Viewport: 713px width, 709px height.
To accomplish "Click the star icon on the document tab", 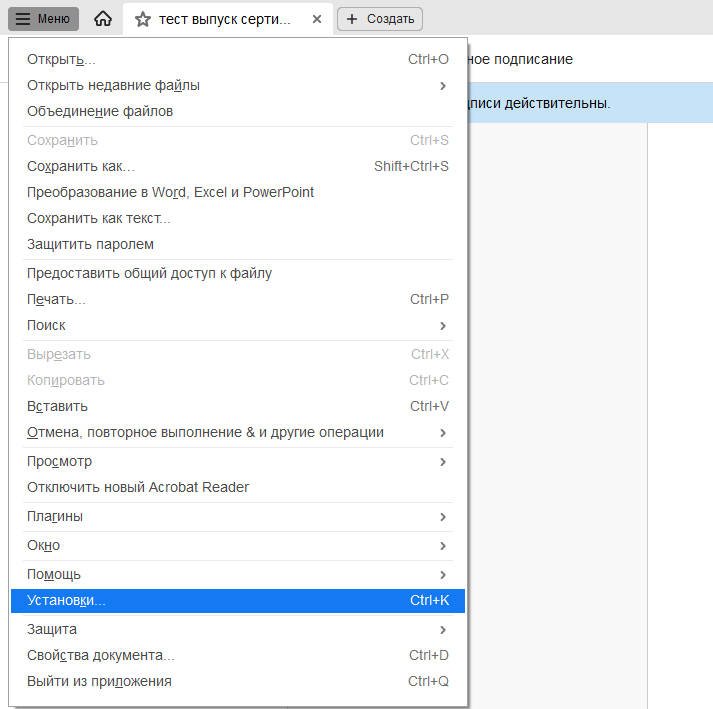I will (x=143, y=19).
